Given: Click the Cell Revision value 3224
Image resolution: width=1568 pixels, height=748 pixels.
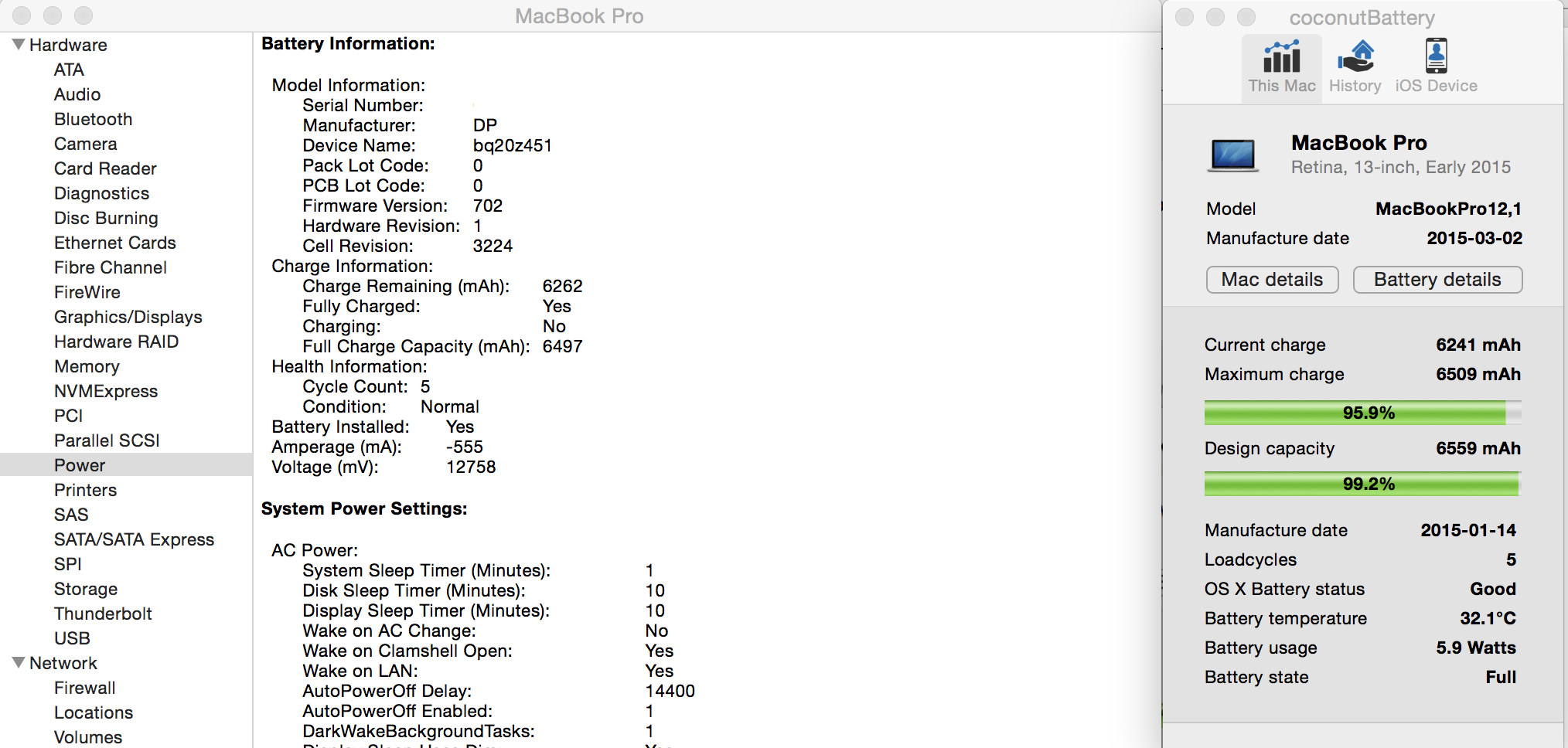Looking at the screenshot, I should coord(493,246).
